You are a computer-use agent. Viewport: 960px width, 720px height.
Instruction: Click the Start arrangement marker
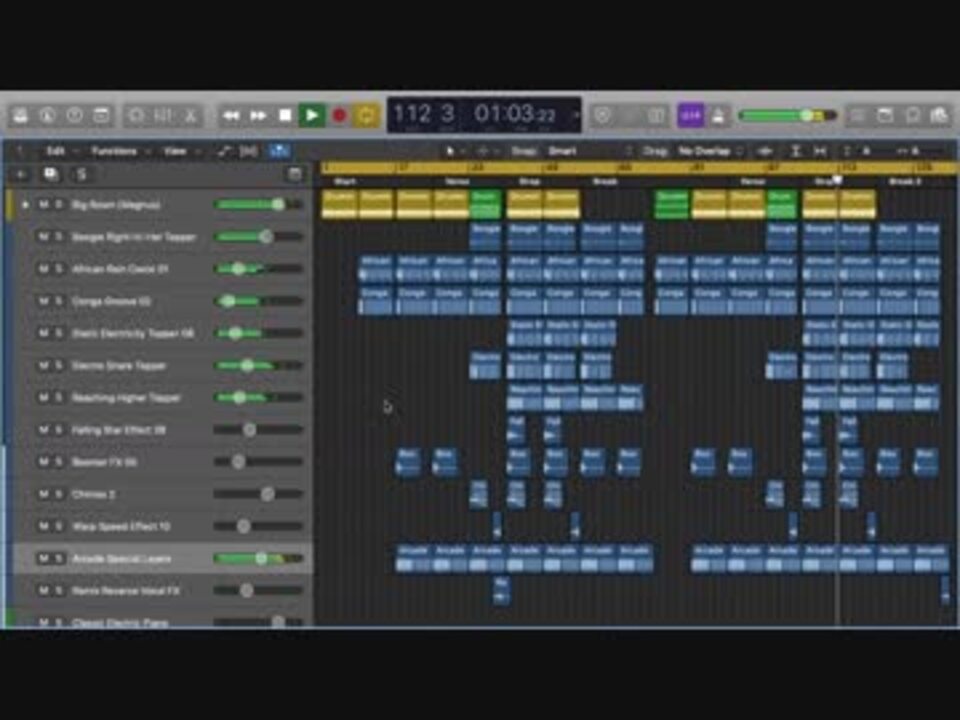click(345, 181)
